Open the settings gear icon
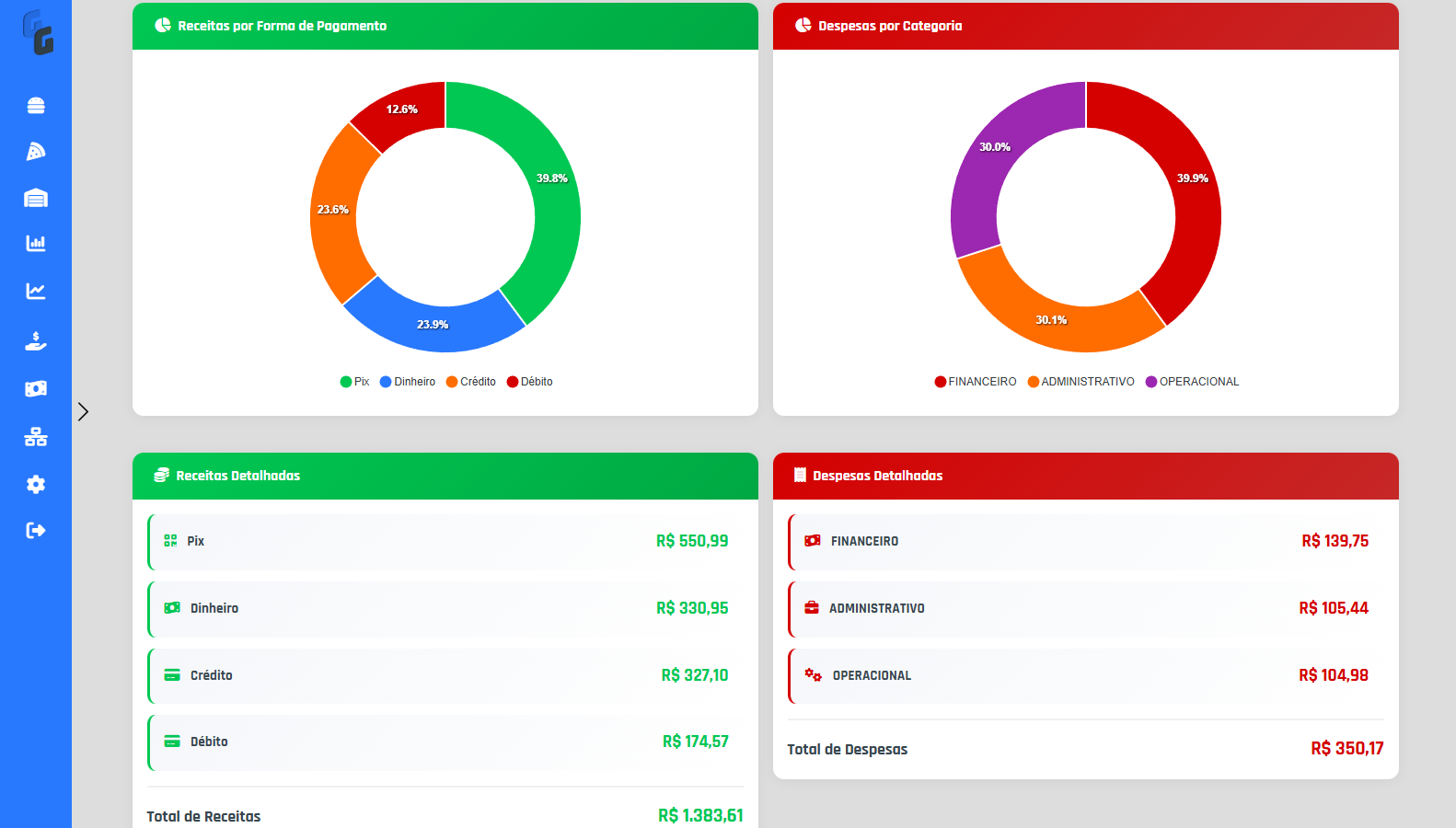This screenshot has height=828, width=1456. 36,484
